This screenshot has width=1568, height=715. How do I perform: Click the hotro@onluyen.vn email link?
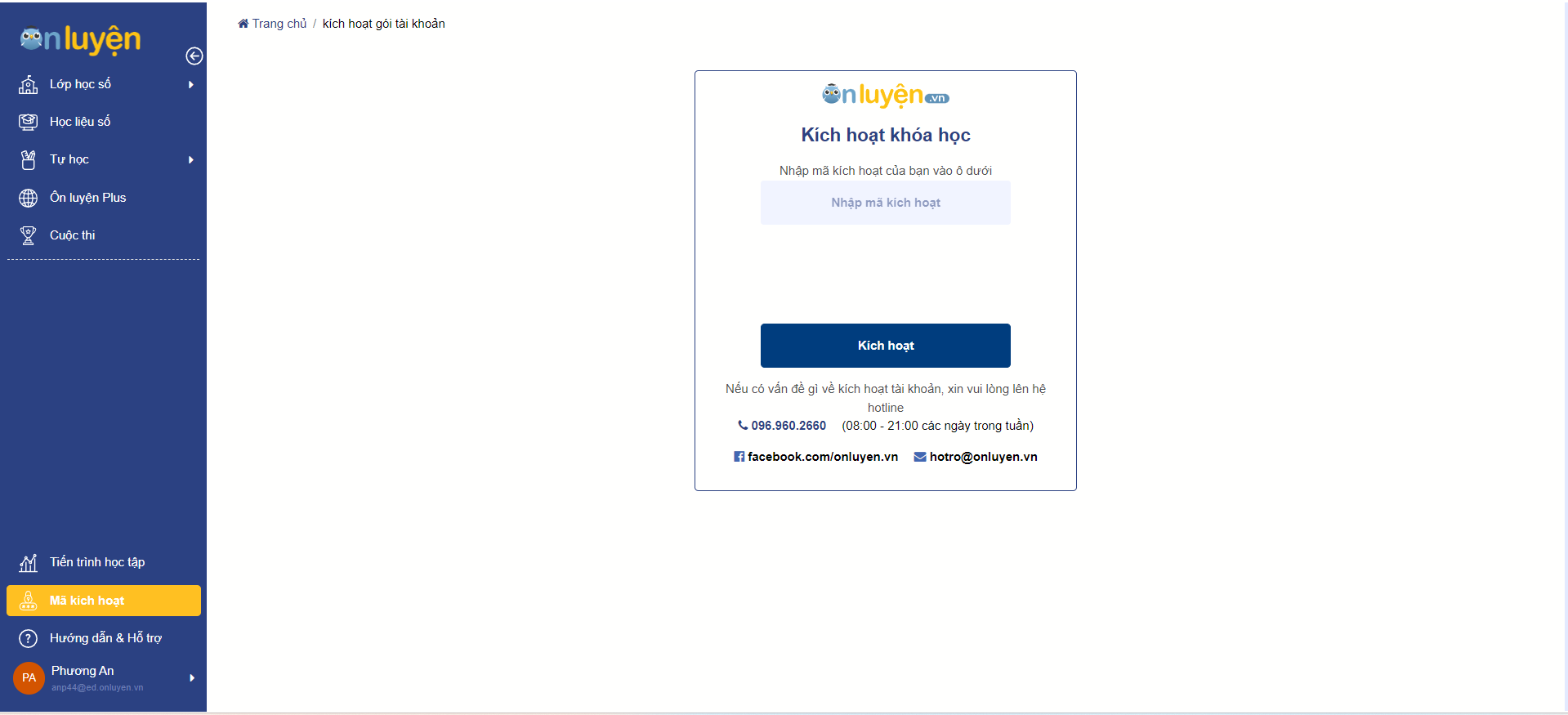tap(983, 457)
